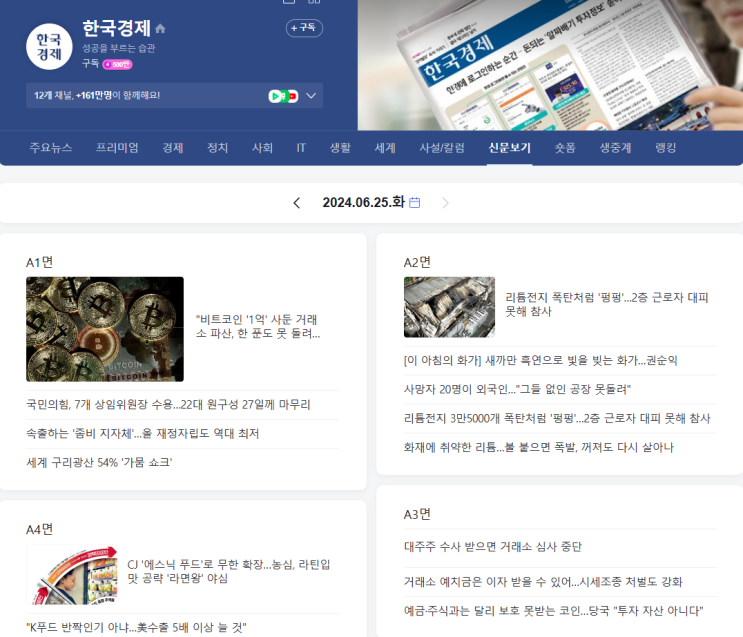Expand the 12개 채널 dropdown chevron
Screen dimensions: 743x637
pos(311,96)
